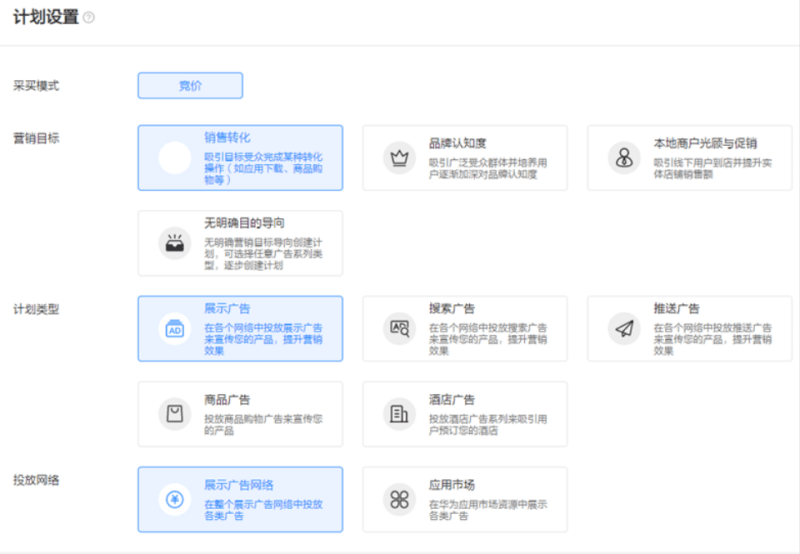Click the tray icon for 无明确目的导向

pos(174,243)
